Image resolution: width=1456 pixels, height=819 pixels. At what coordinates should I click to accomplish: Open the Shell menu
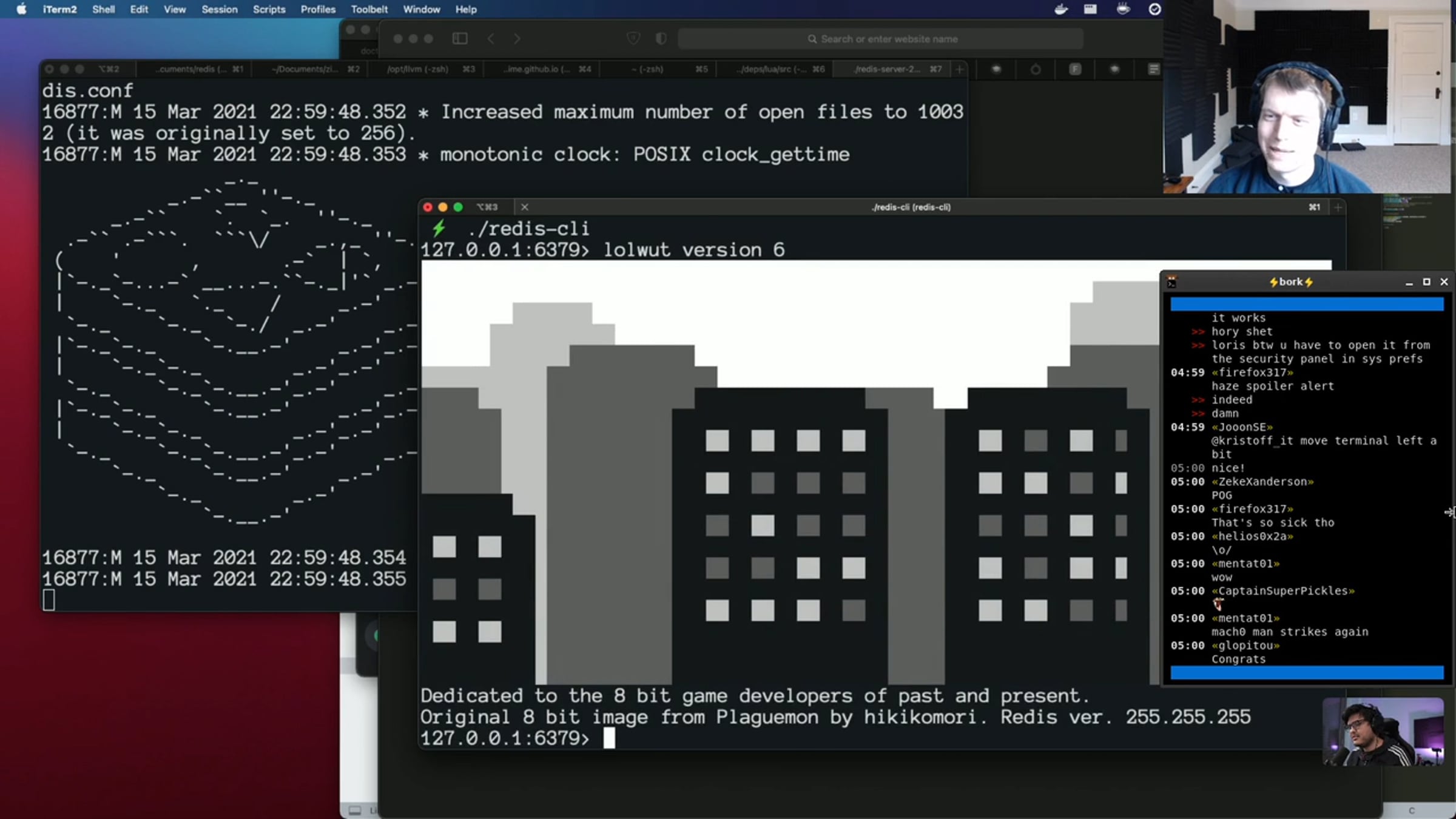pyautogui.click(x=103, y=9)
